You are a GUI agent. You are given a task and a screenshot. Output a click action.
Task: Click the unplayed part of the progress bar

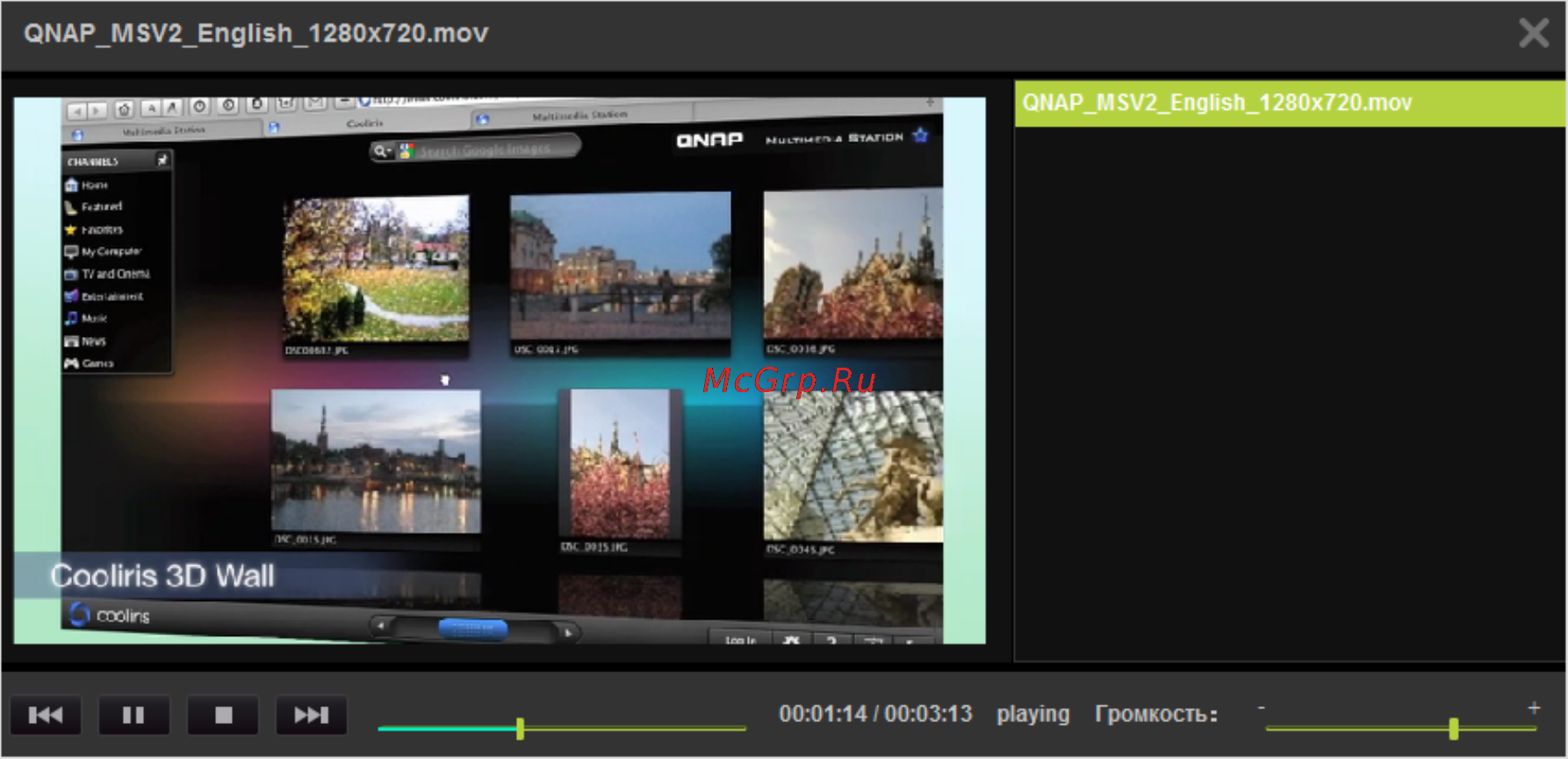click(x=636, y=728)
